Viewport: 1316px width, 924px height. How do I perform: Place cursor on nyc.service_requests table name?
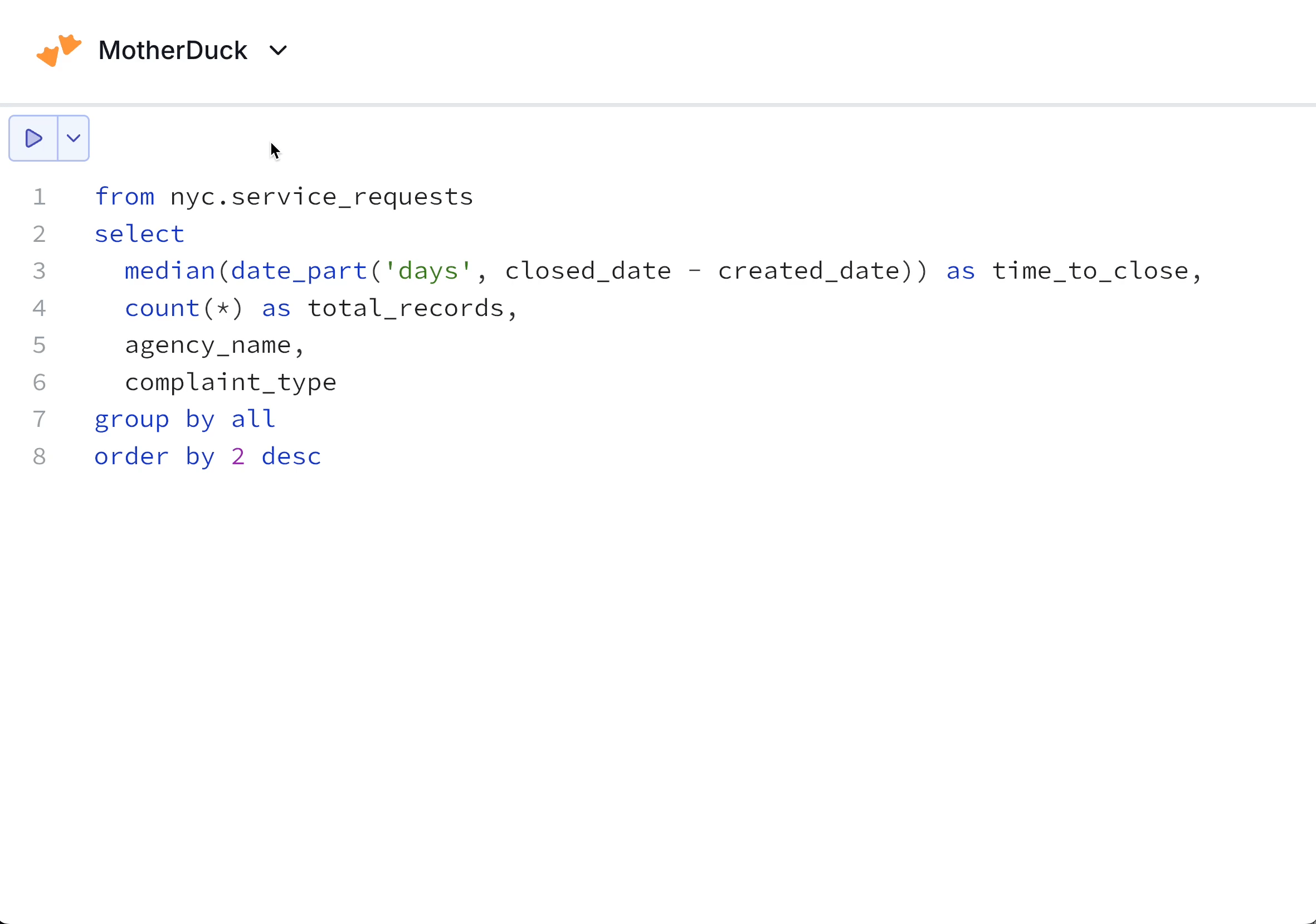(x=321, y=197)
